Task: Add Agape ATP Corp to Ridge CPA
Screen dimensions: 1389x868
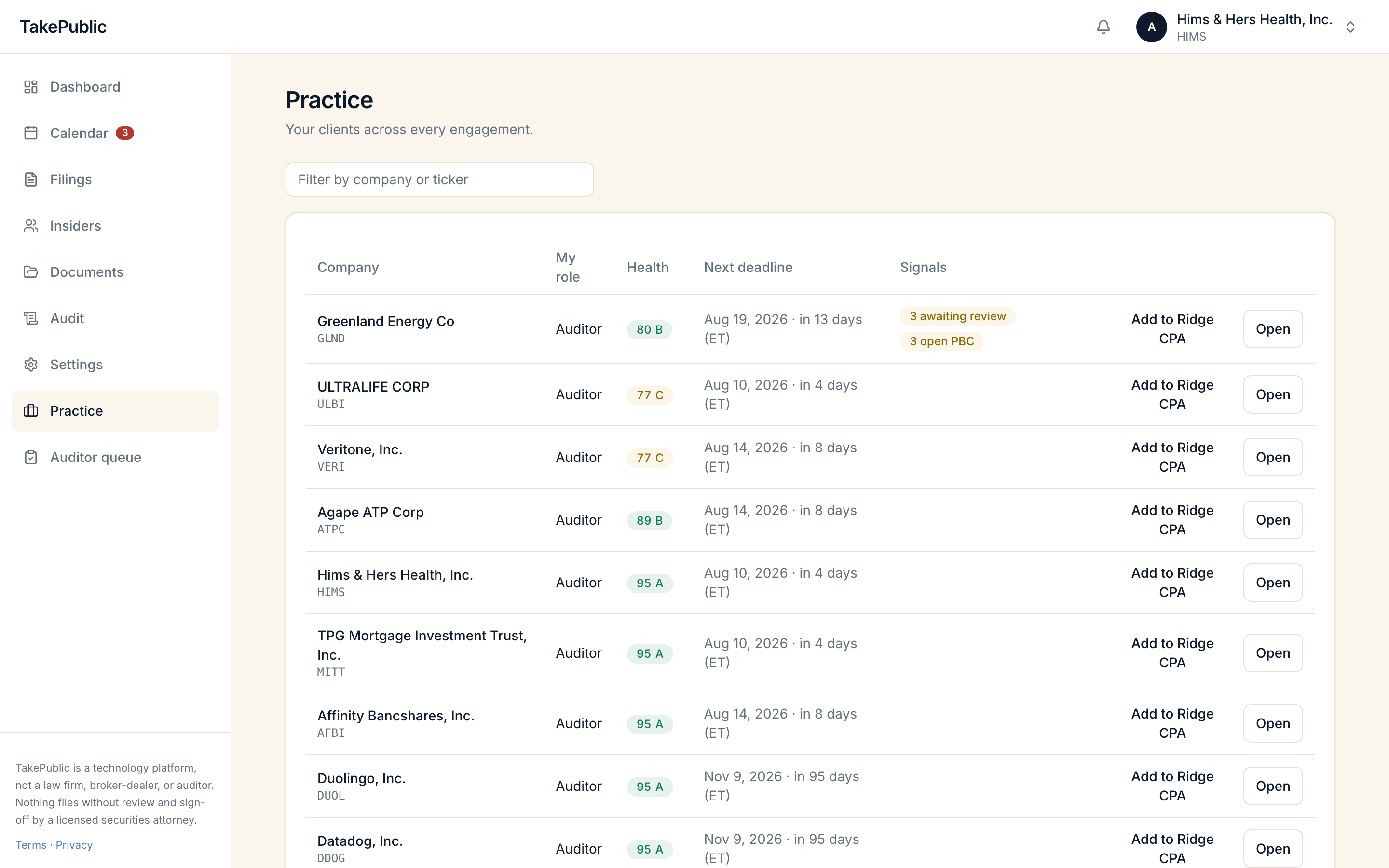Action: [x=1172, y=519]
